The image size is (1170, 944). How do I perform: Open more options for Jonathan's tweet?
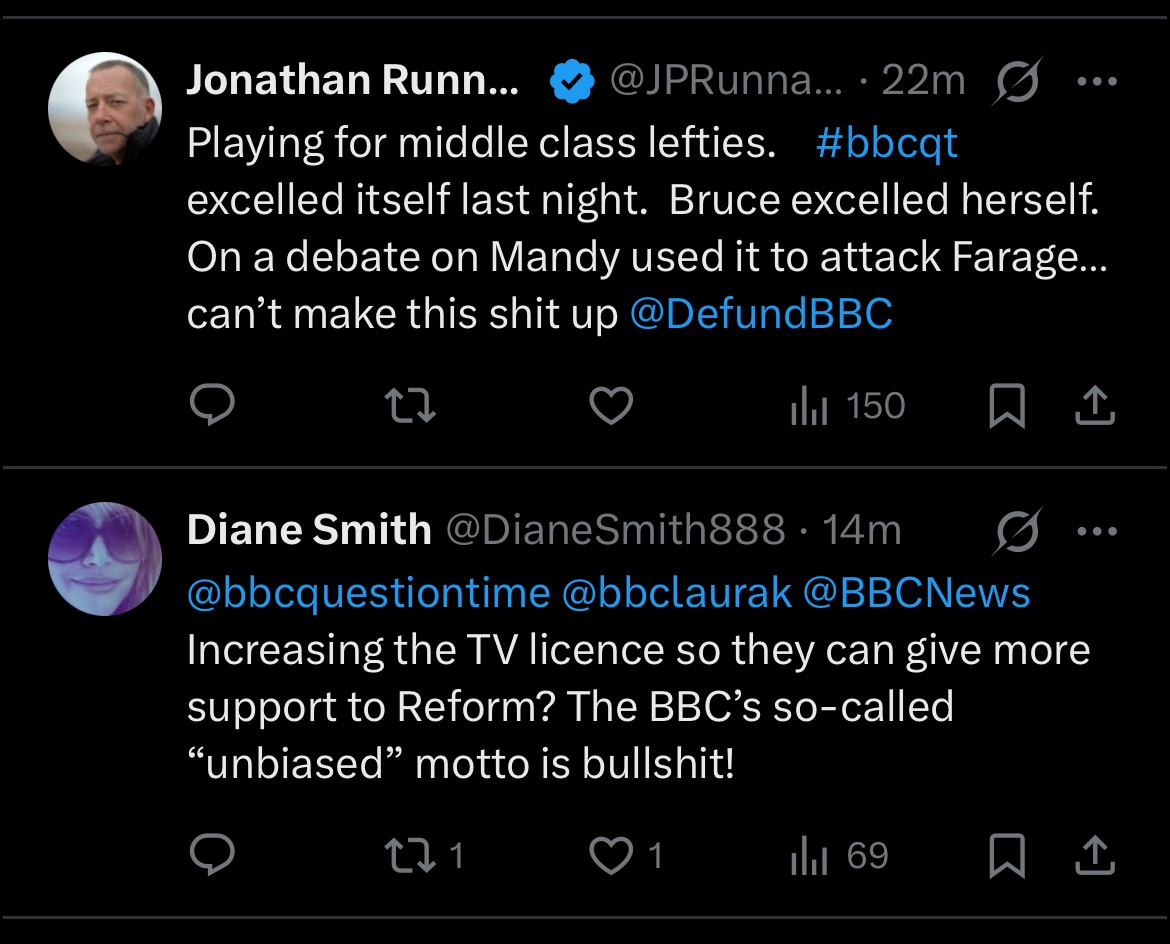click(x=1097, y=81)
